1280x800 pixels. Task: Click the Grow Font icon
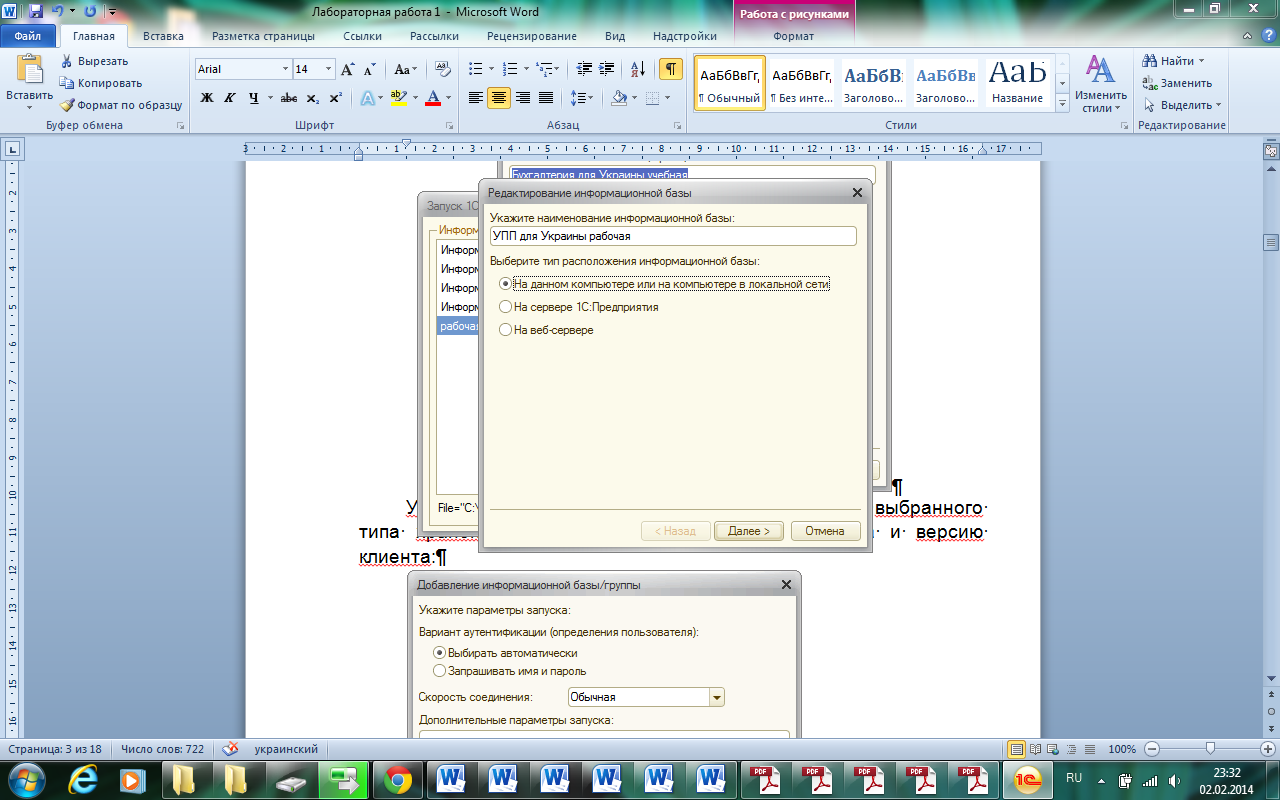point(347,70)
